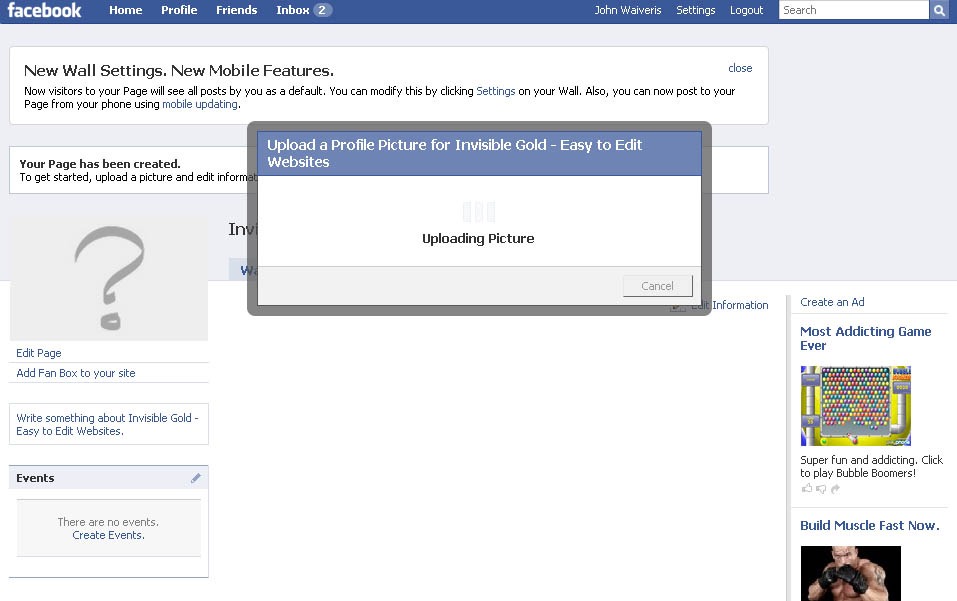
Task: Open John Waiveris profile link
Action: click(x=628, y=10)
